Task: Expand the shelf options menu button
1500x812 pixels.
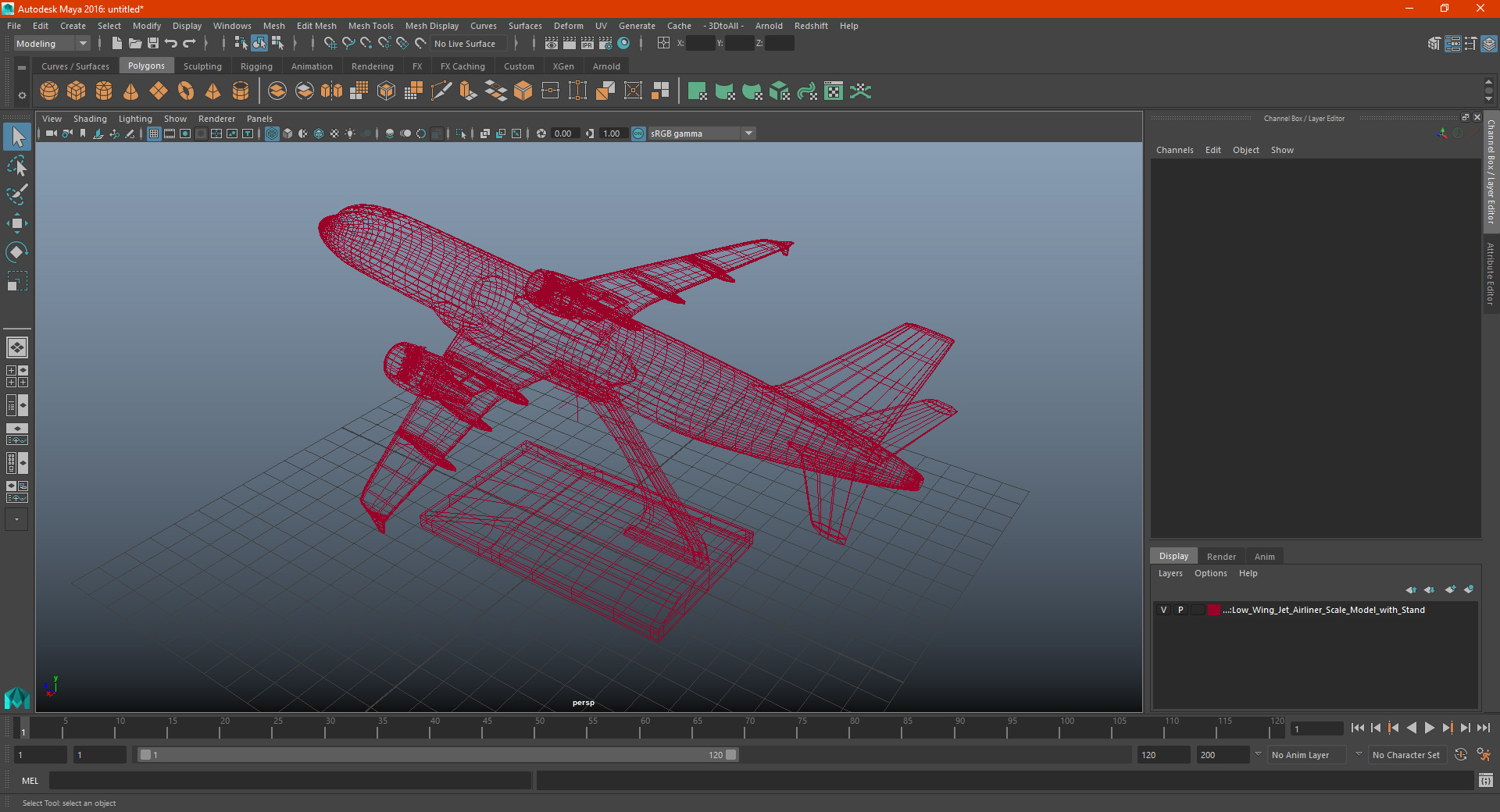Action: (22, 95)
